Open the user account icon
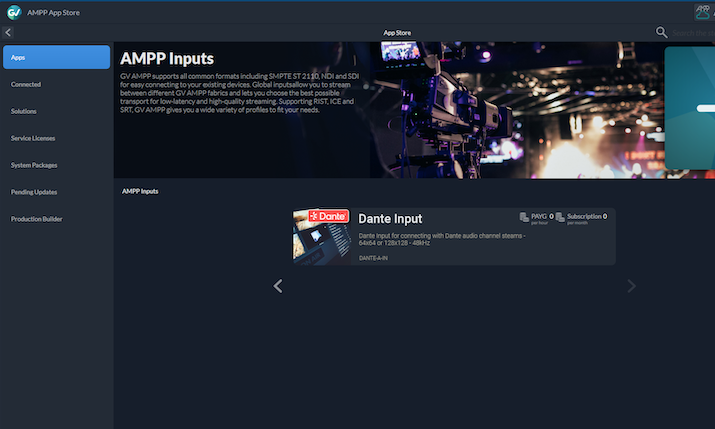Screen dimensions: 715x429 tap(703, 12)
